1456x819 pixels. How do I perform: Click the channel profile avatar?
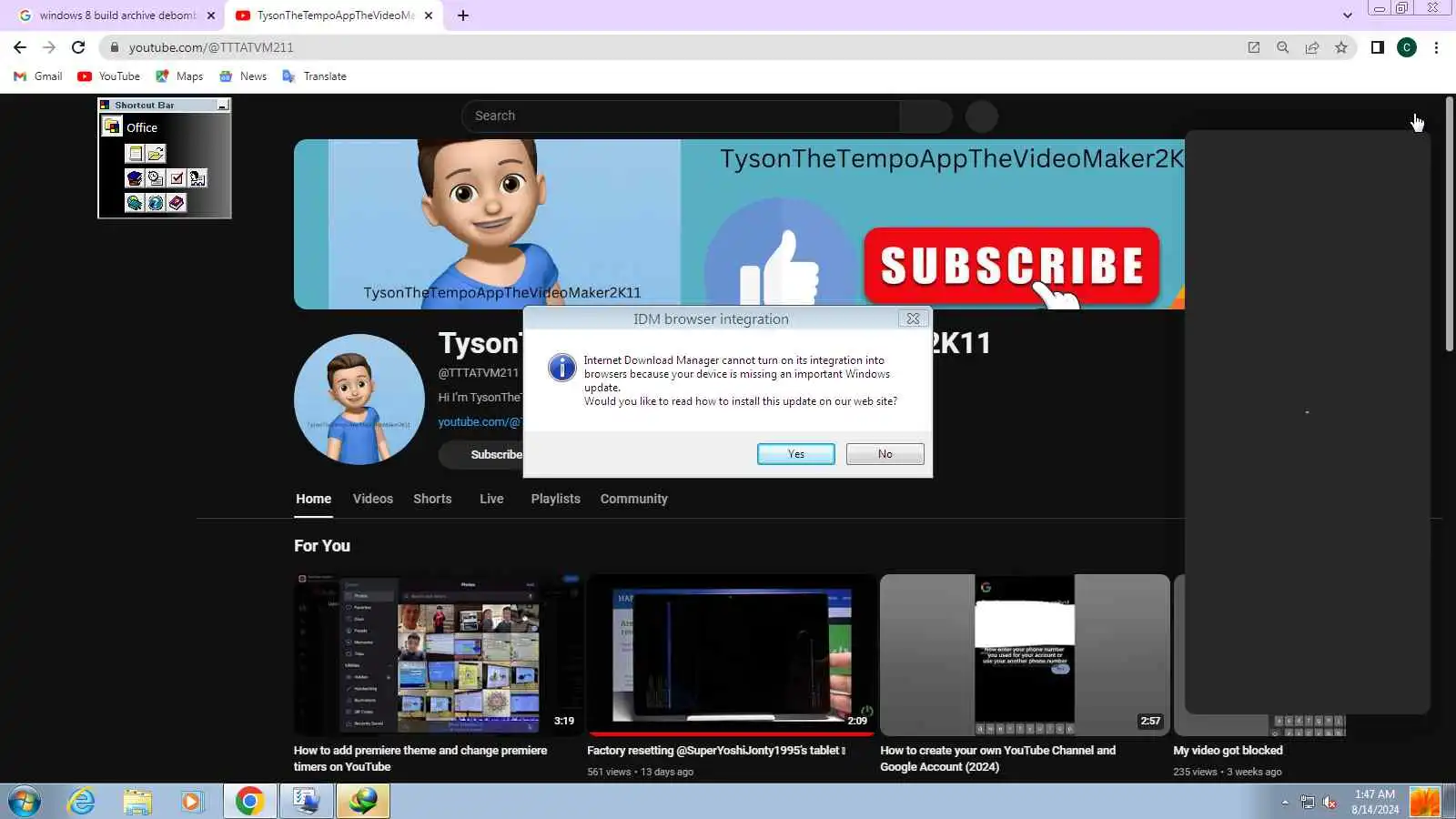359,399
